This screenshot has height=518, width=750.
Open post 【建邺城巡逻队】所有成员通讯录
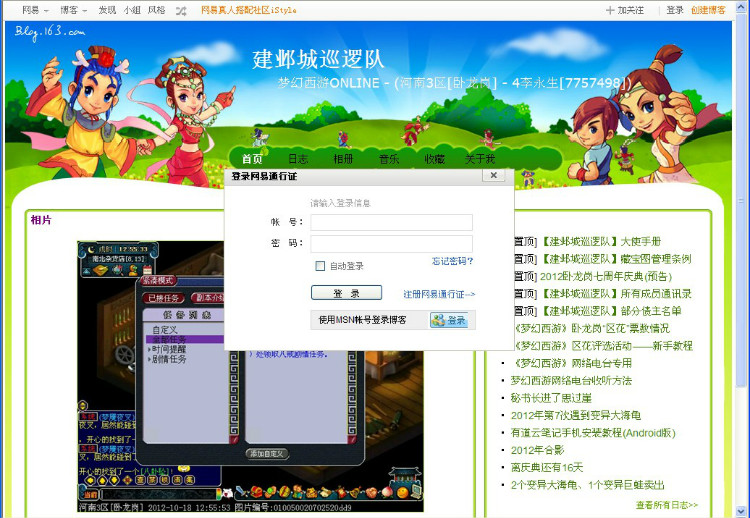click(616, 294)
